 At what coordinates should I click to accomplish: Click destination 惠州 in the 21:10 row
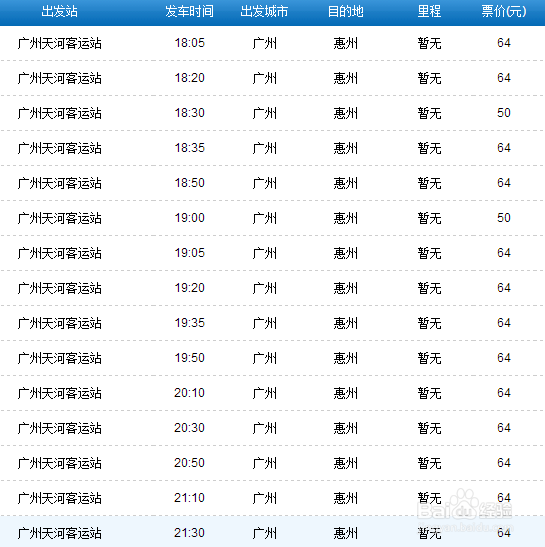pos(345,498)
